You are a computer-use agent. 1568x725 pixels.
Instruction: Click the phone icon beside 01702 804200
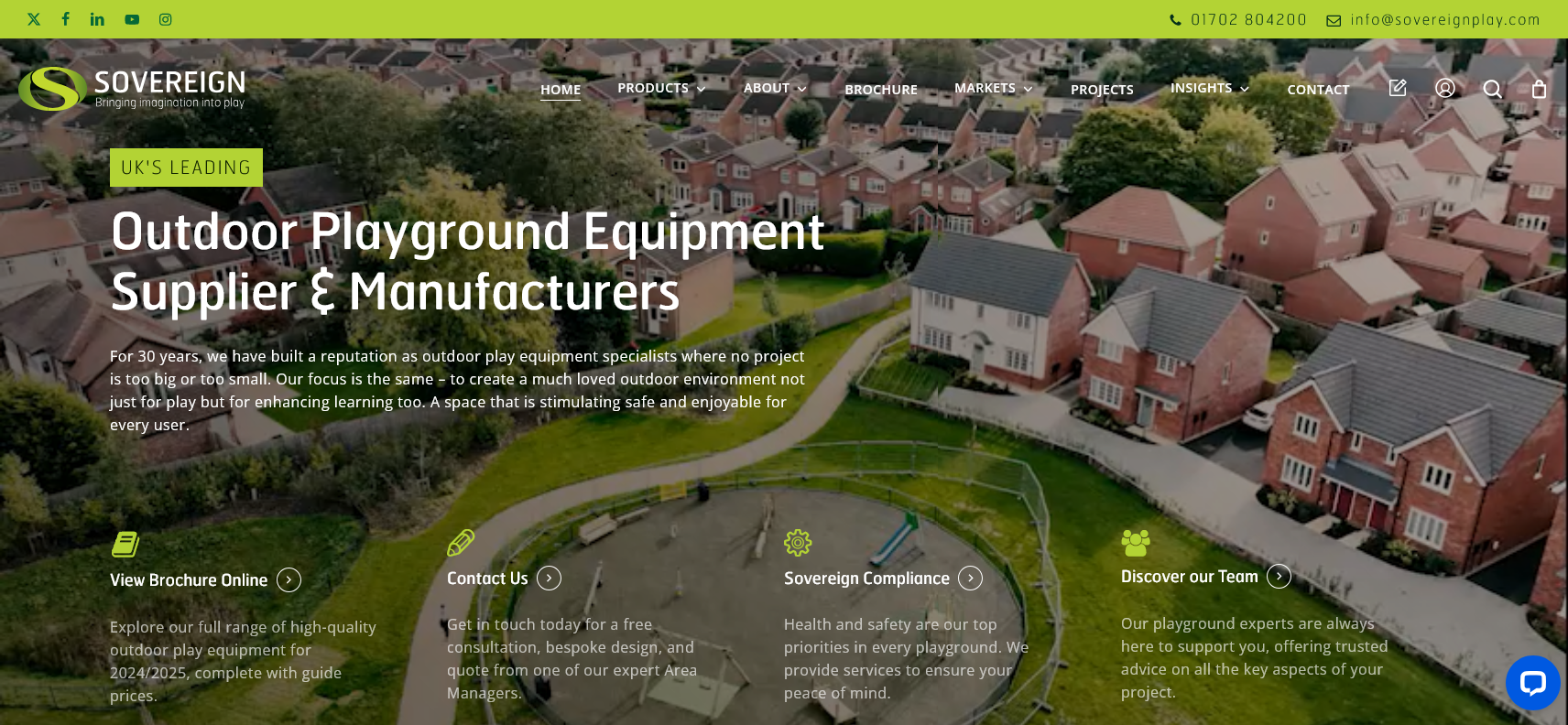(x=1175, y=20)
